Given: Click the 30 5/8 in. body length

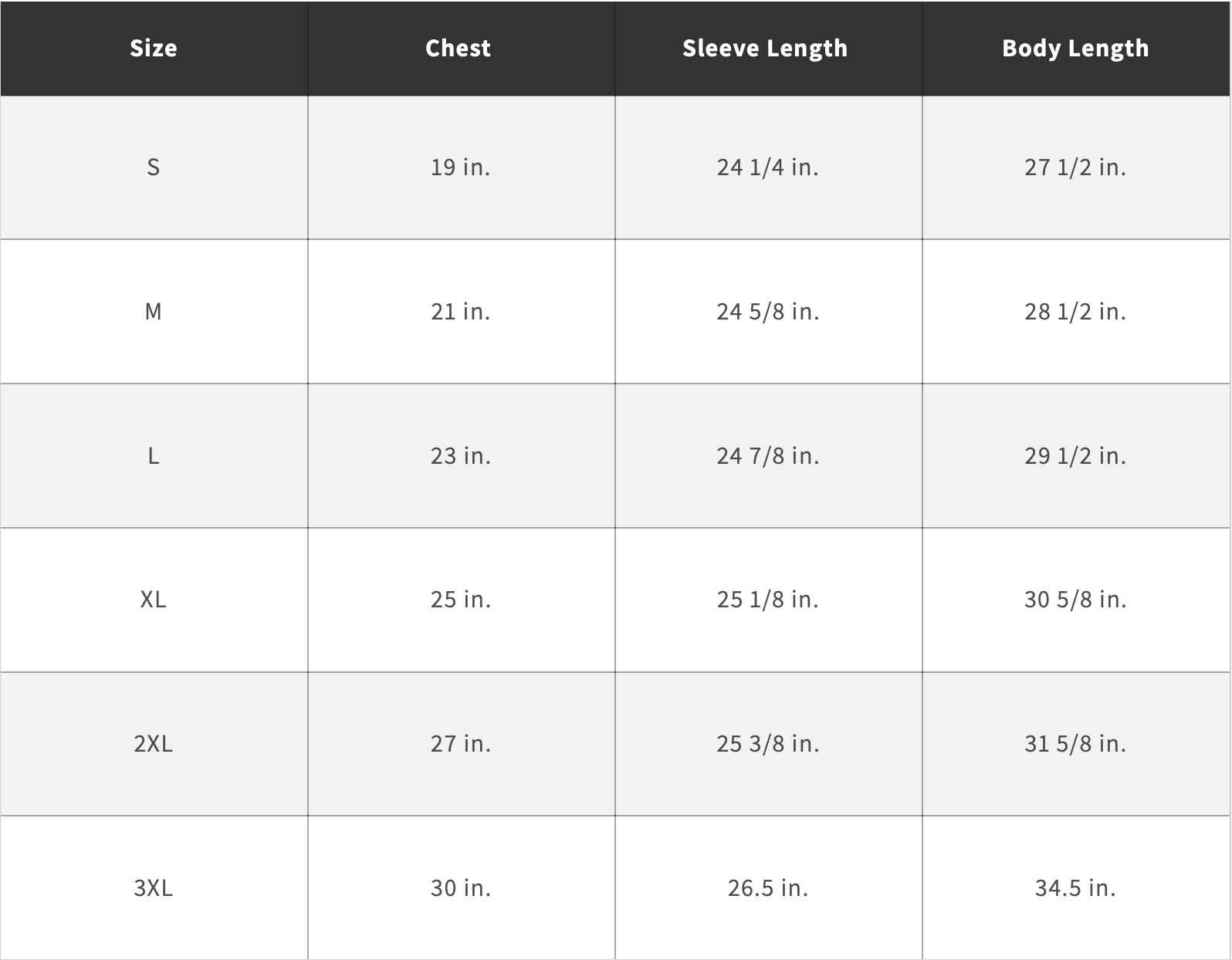Looking at the screenshot, I should (x=1076, y=600).
